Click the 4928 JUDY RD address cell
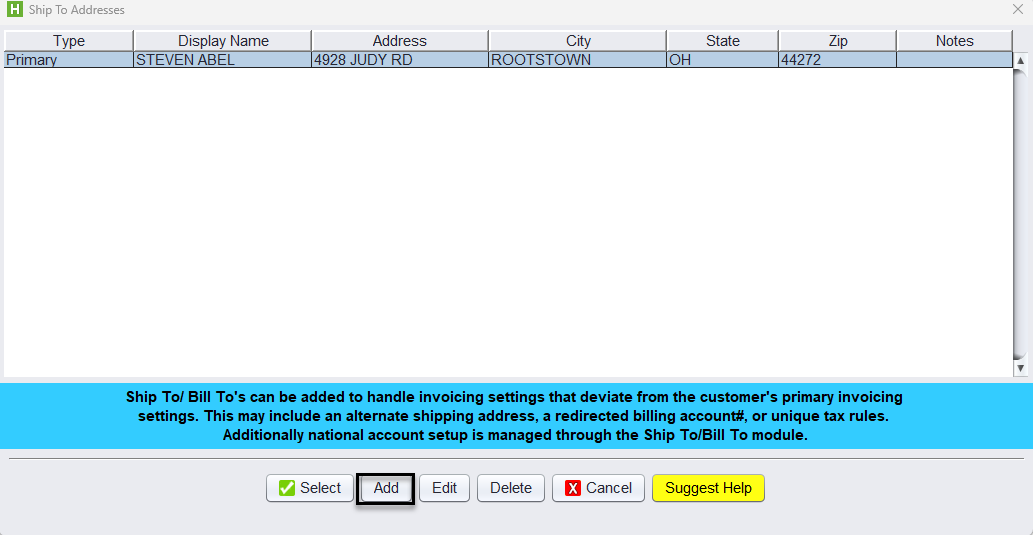Image resolution: width=1033 pixels, height=535 pixels. coord(399,60)
